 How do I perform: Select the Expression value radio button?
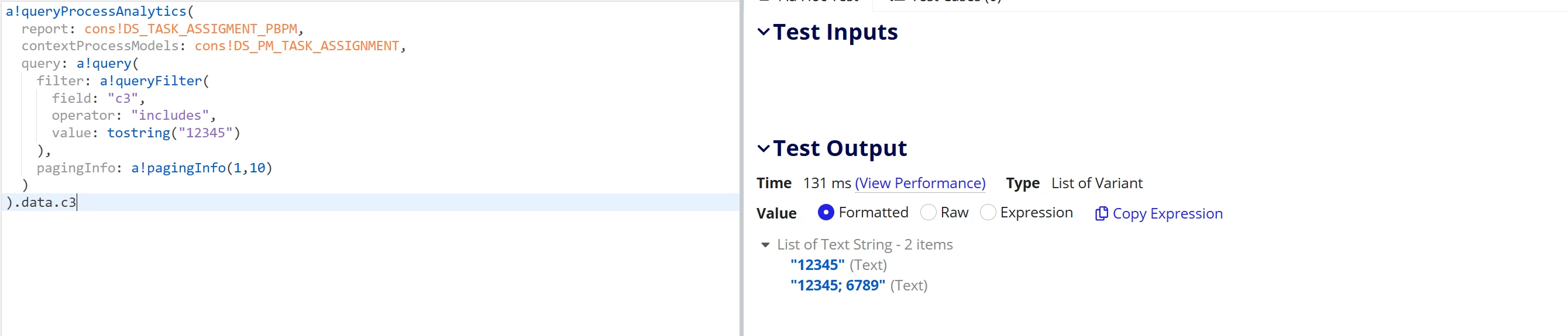pyautogui.click(x=987, y=212)
